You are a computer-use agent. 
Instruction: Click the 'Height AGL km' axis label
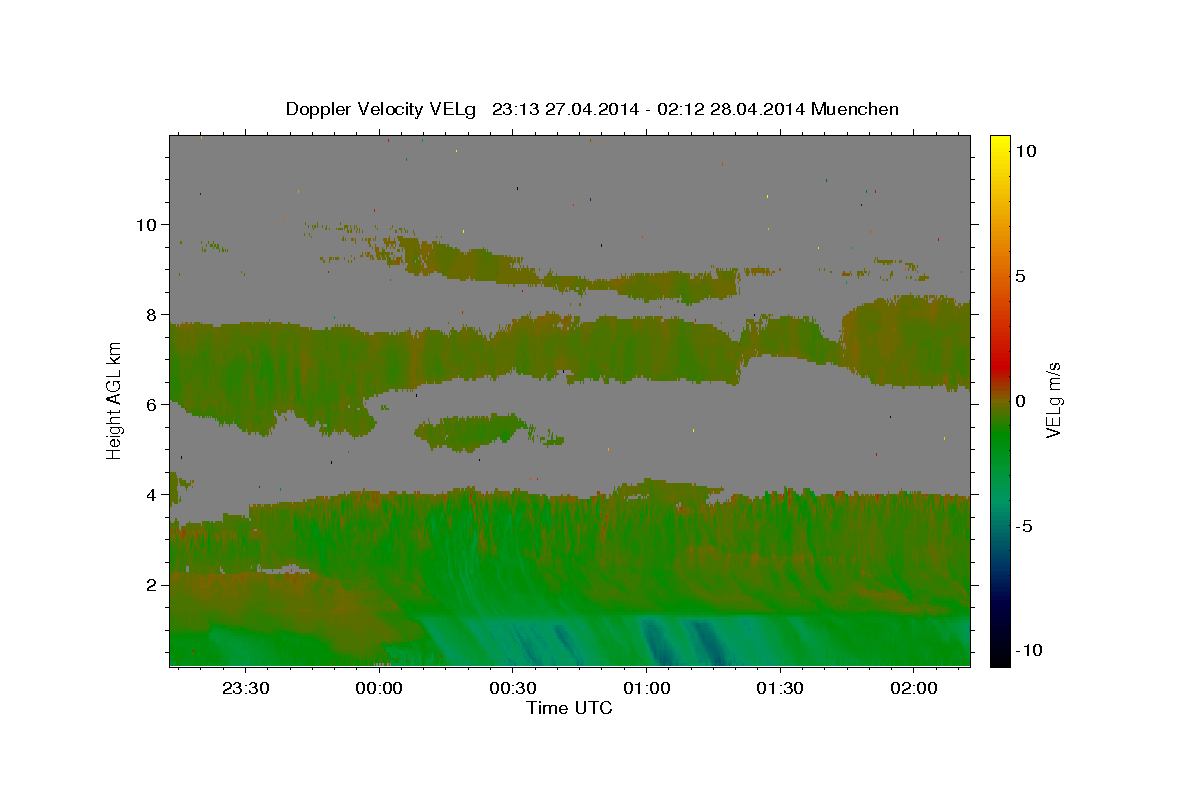click(115, 399)
